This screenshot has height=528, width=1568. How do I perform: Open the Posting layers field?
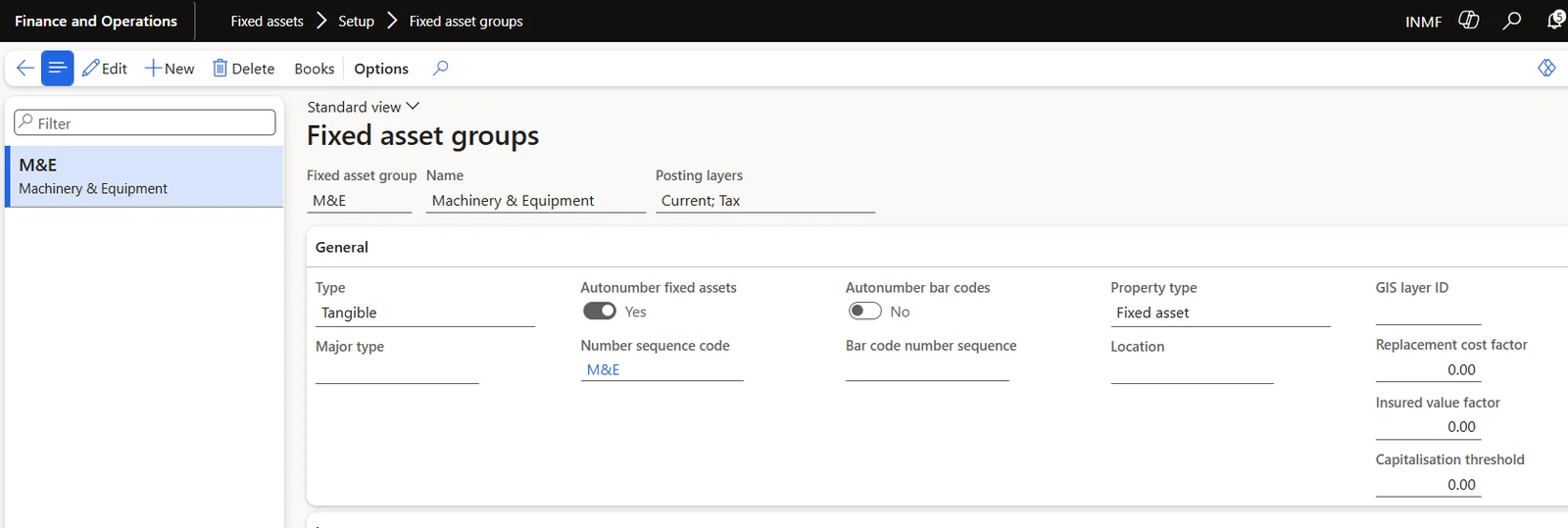pos(765,200)
